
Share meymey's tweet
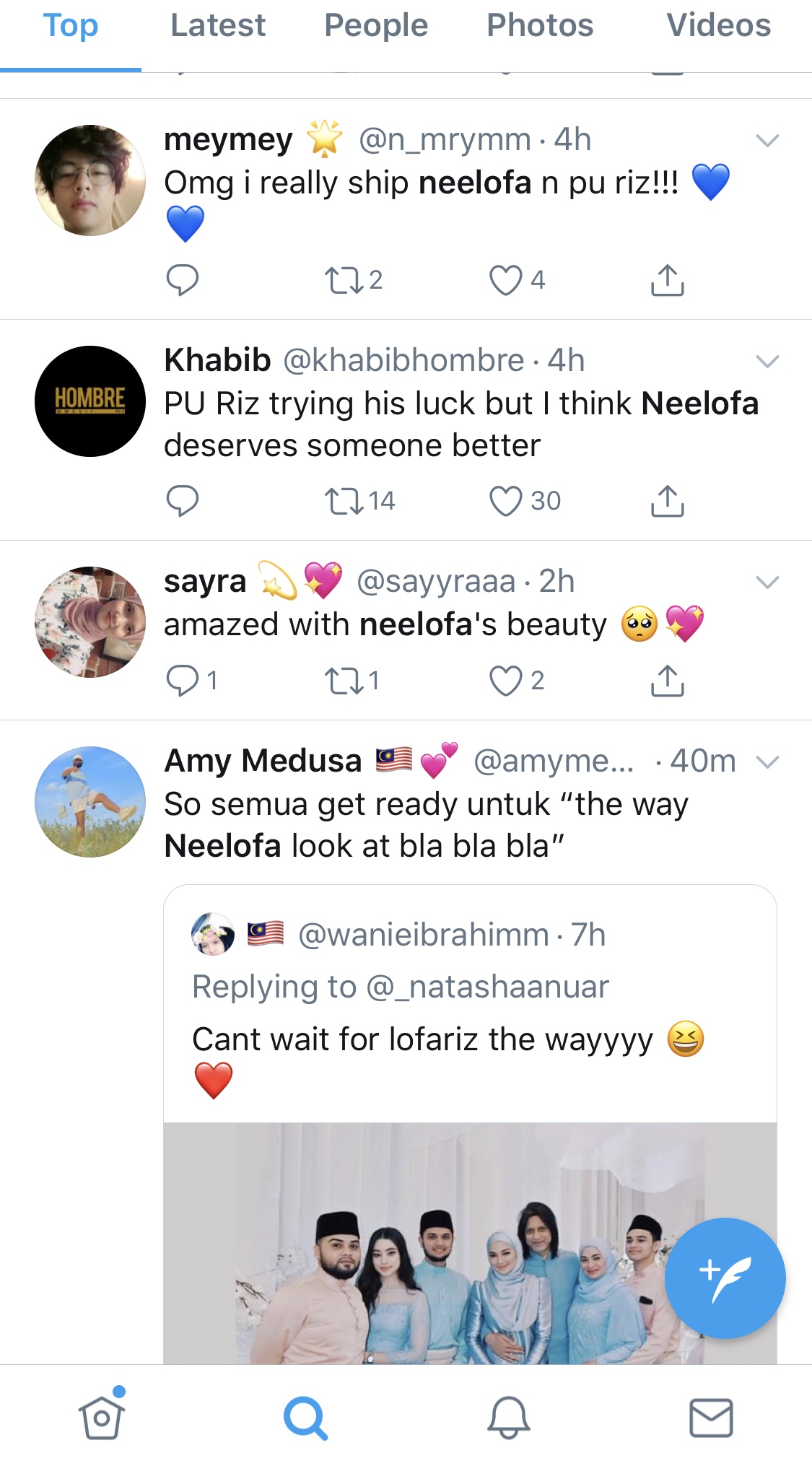coord(667,280)
